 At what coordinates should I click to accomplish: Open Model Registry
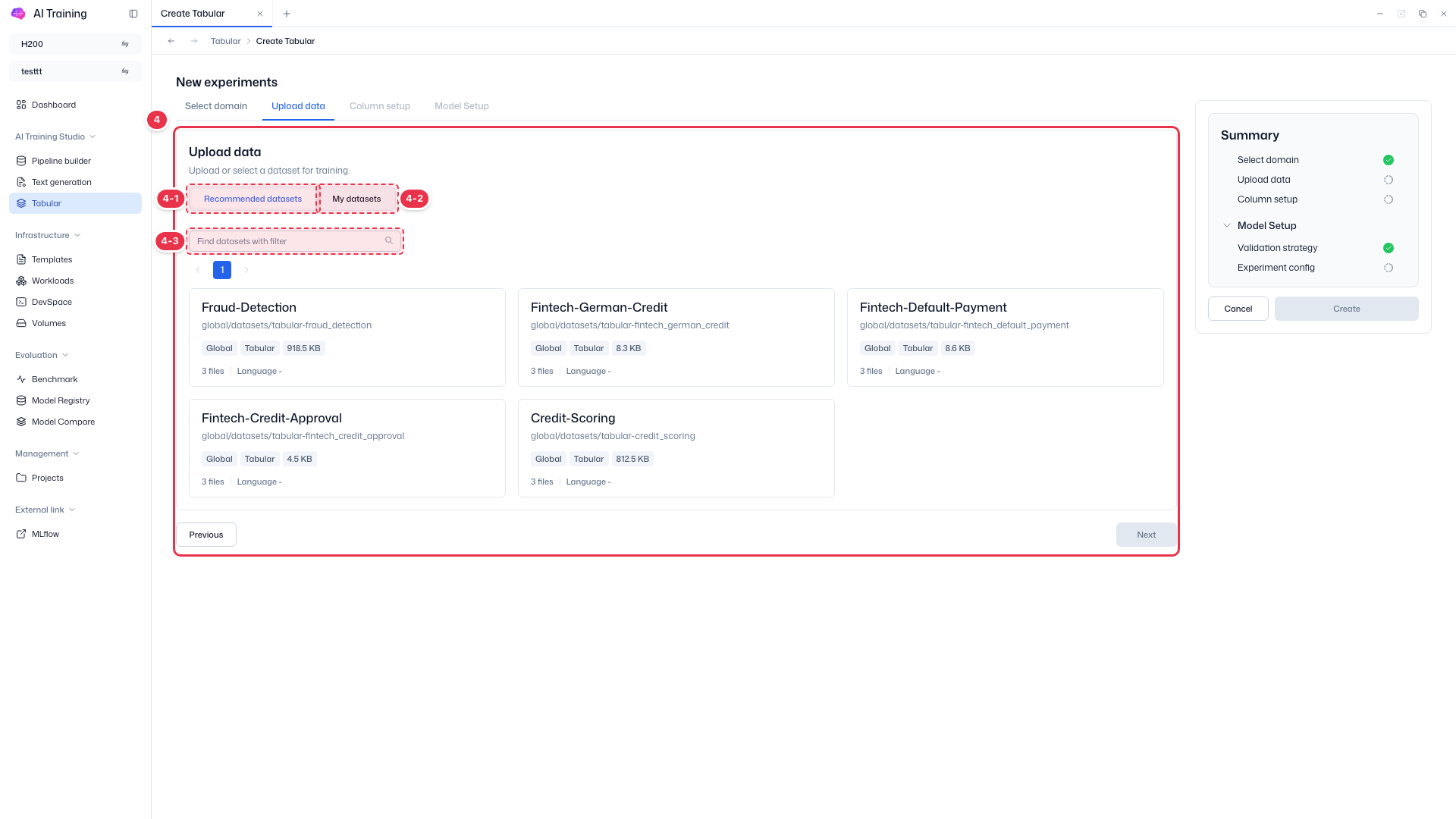75,400
